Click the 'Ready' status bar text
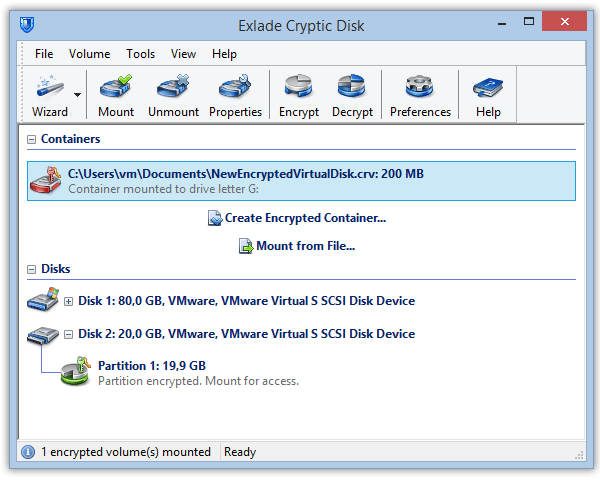 pos(240,452)
